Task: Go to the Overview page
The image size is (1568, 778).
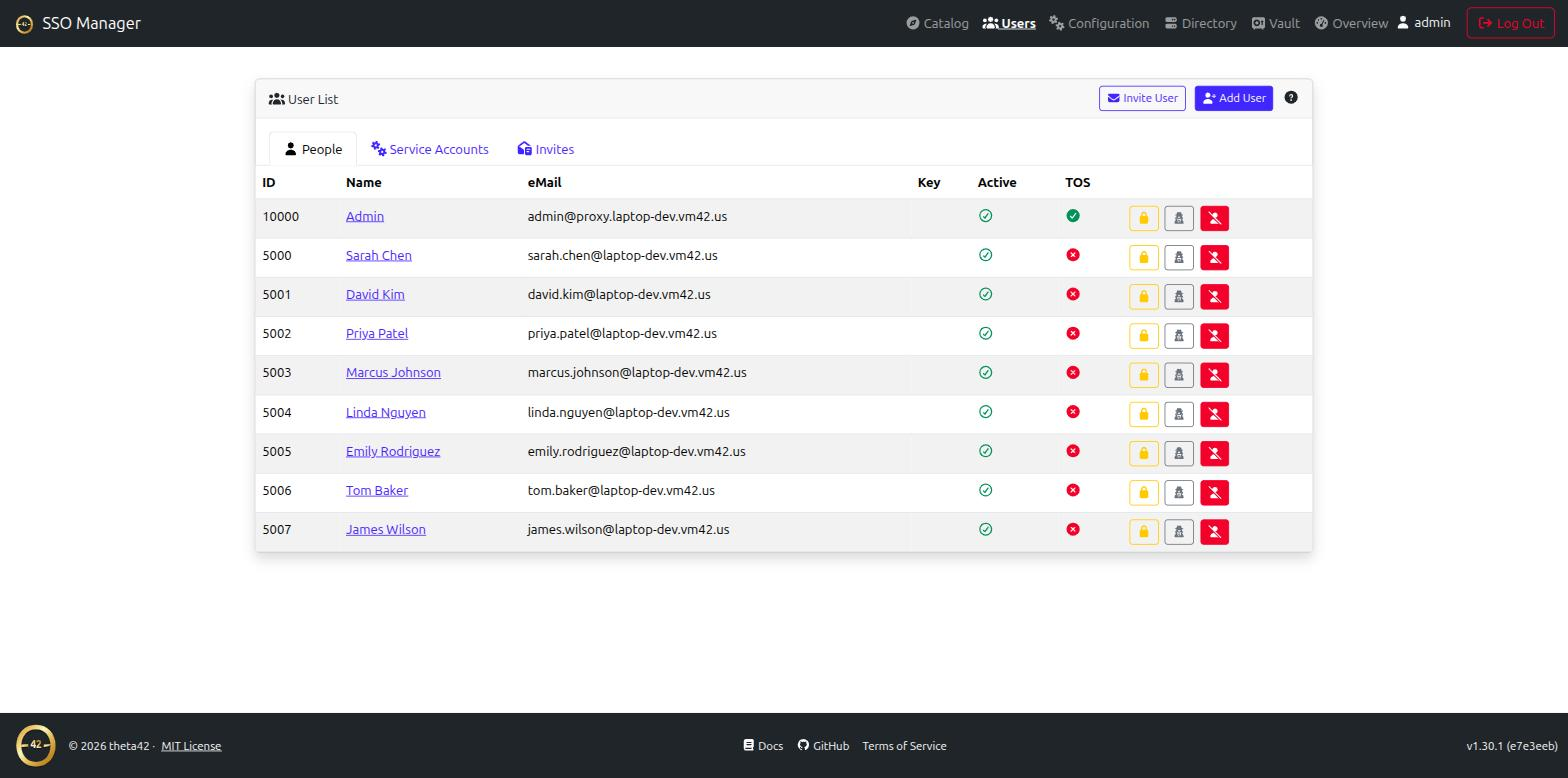Action: [1351, 23]
